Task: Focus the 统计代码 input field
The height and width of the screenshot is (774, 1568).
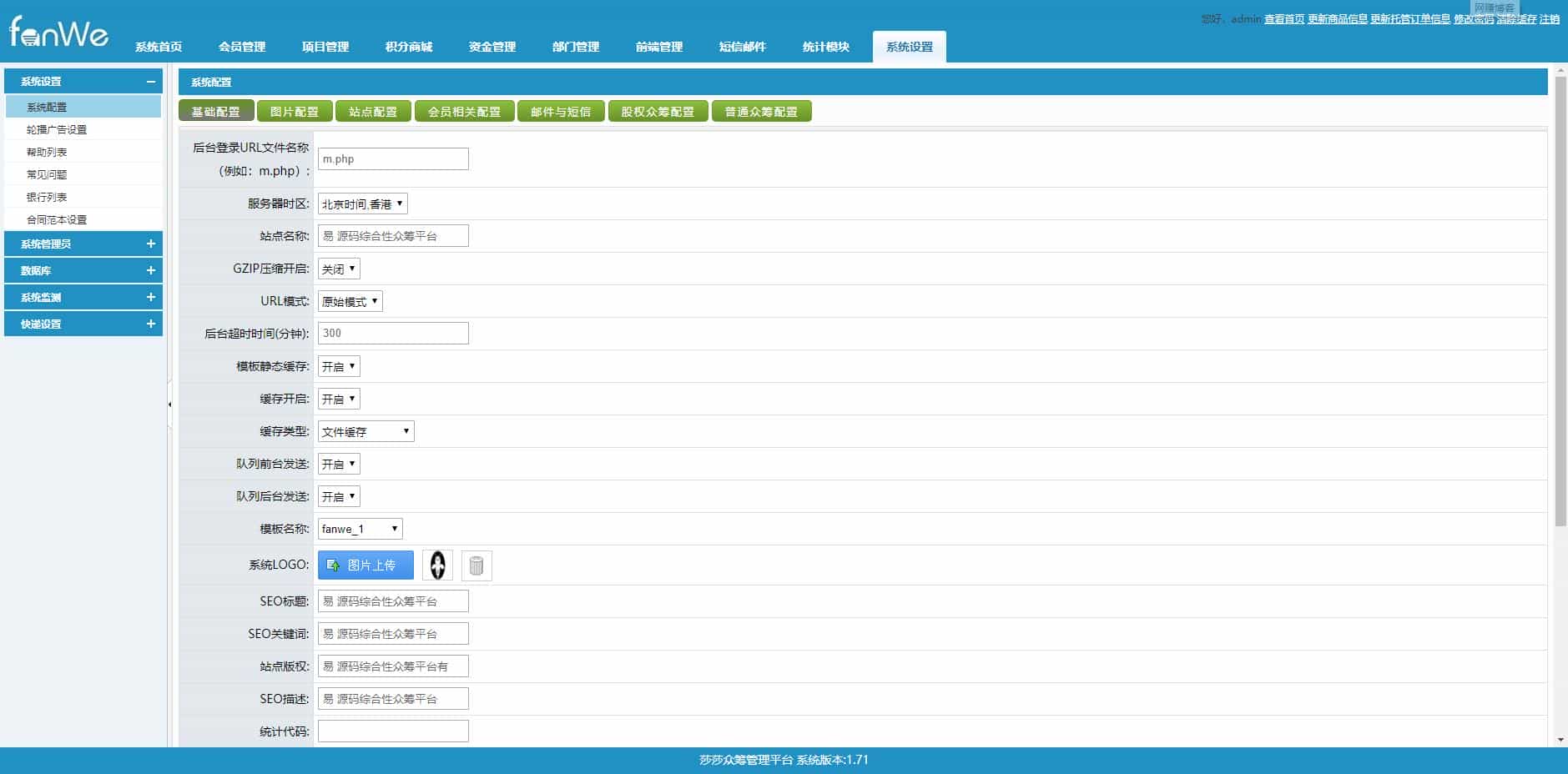Action: pyautogui.click(x=393, y=731)
